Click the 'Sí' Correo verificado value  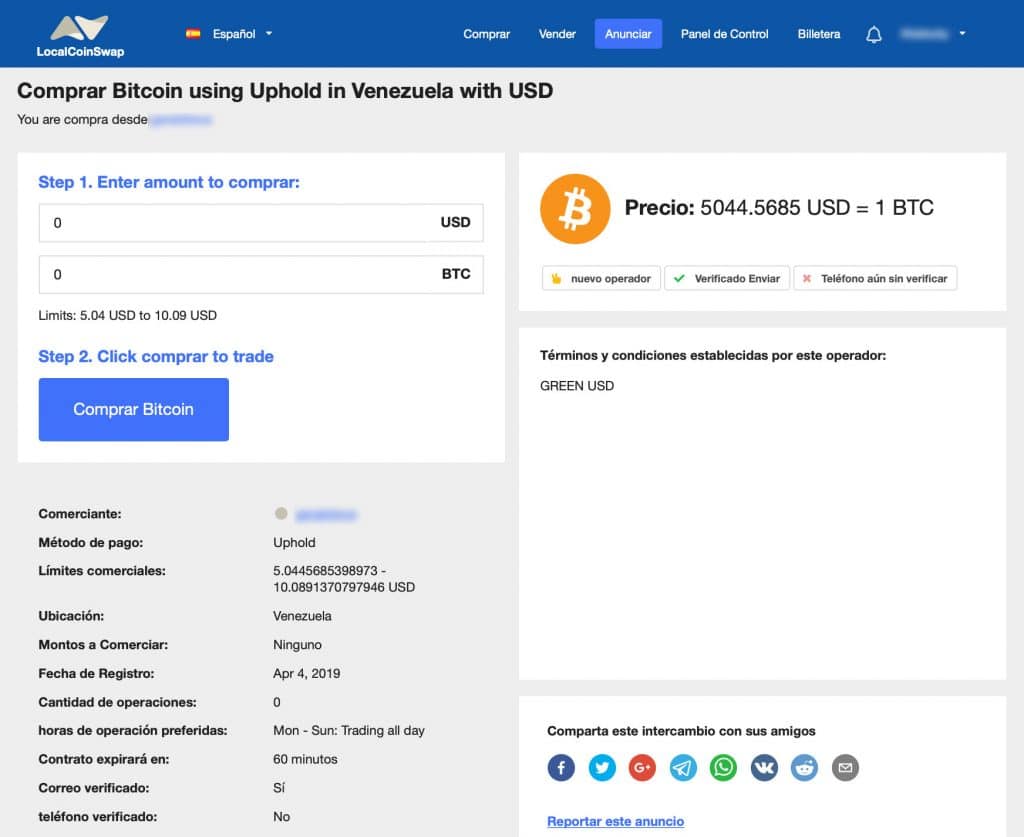(279, 788)
